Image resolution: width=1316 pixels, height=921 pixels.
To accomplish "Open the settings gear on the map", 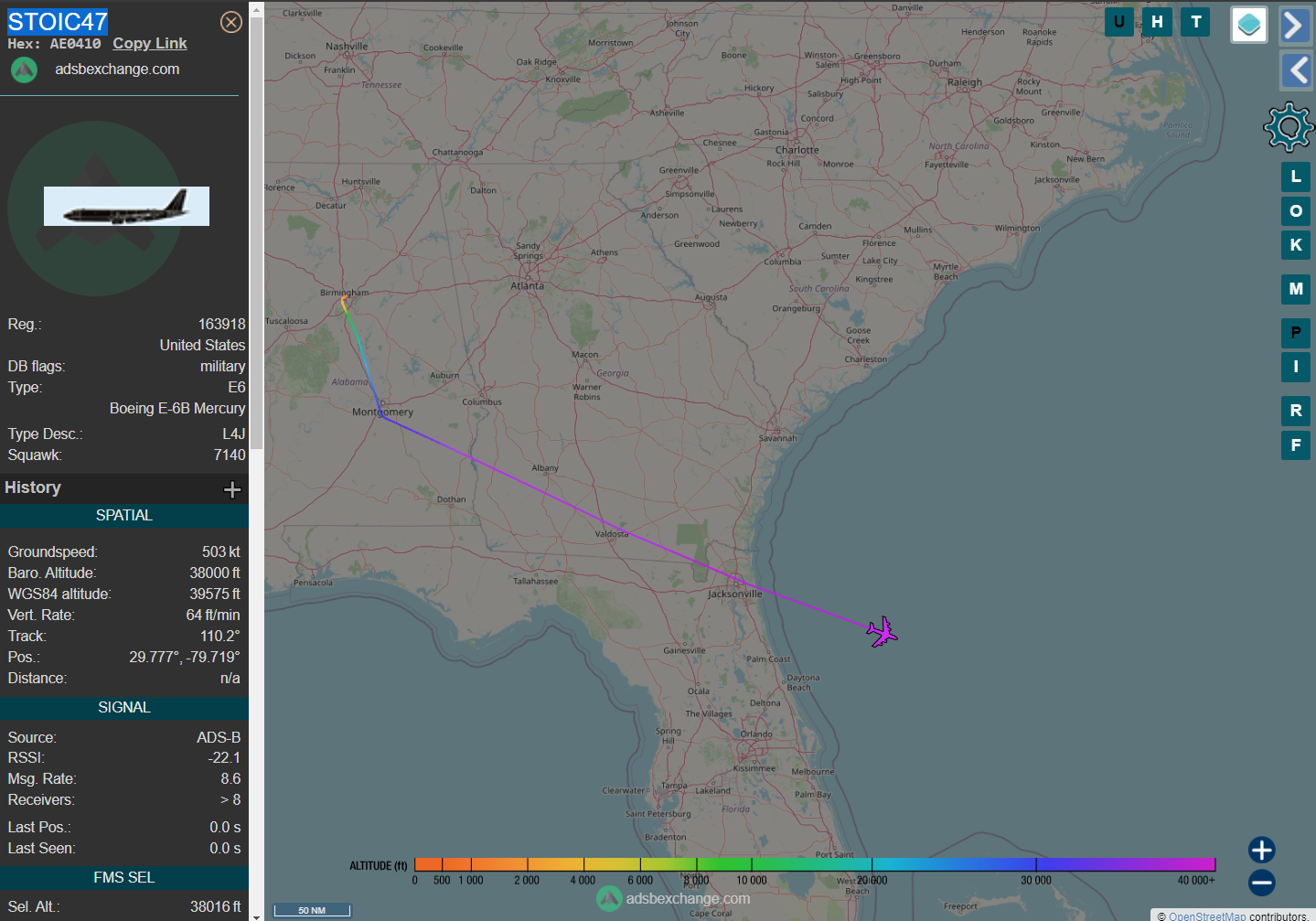I will tap(1289, 127).
